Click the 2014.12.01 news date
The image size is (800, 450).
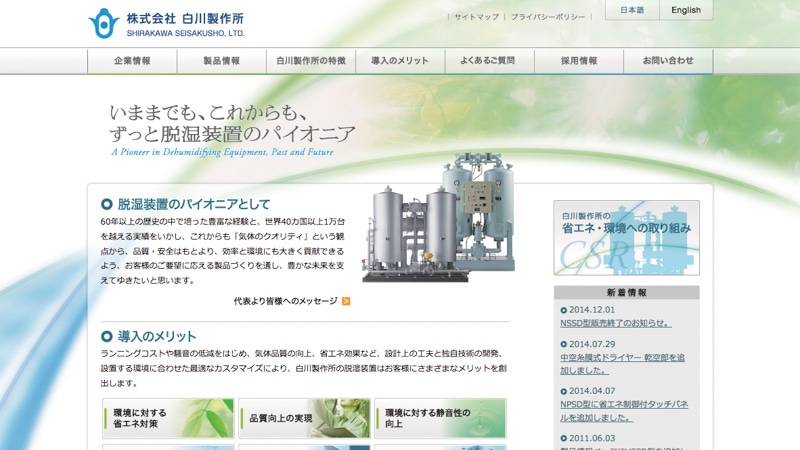coord(592,310)
